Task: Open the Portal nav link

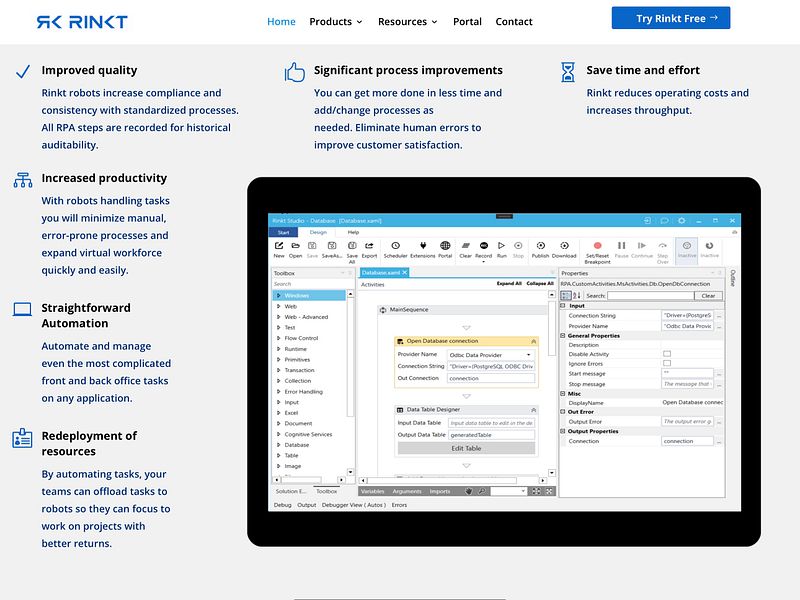Action: tap(467, 21)
